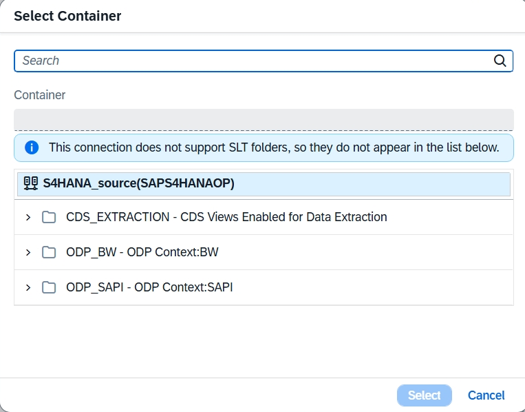The height and width of the screenshot is (412, 525).
Task: Click the grey Container path field
Action: (264, 119)
